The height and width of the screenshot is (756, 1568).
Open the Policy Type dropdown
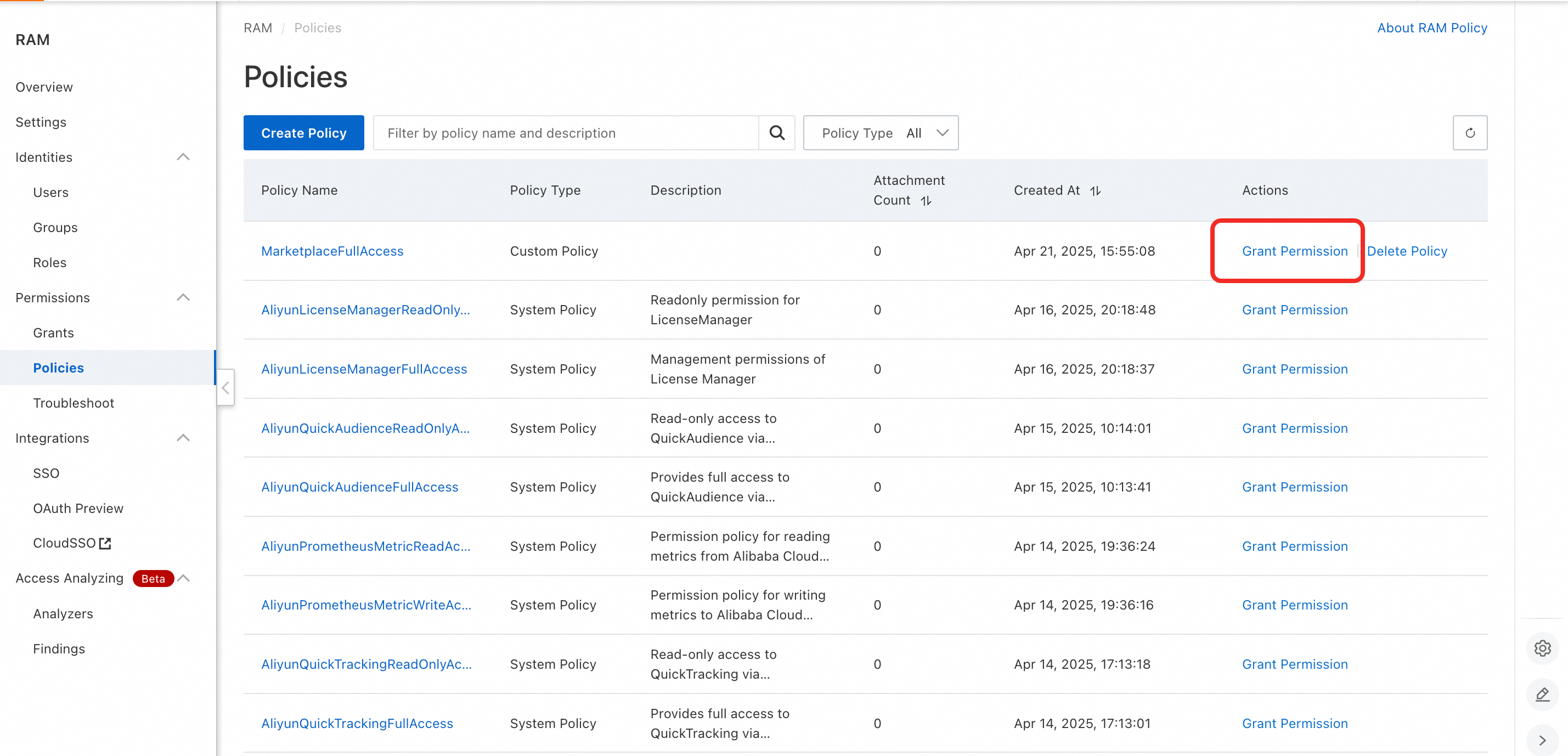point(880,133)
